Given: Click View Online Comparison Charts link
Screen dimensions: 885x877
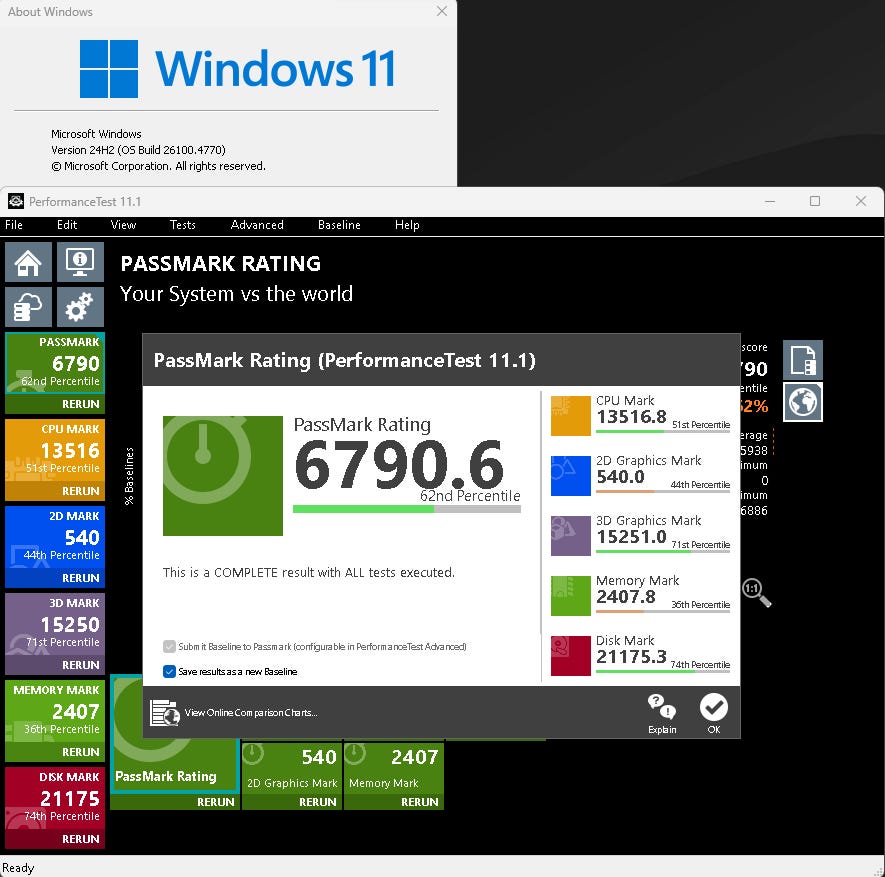Looking at the screenshot, I should coord(251,712).
